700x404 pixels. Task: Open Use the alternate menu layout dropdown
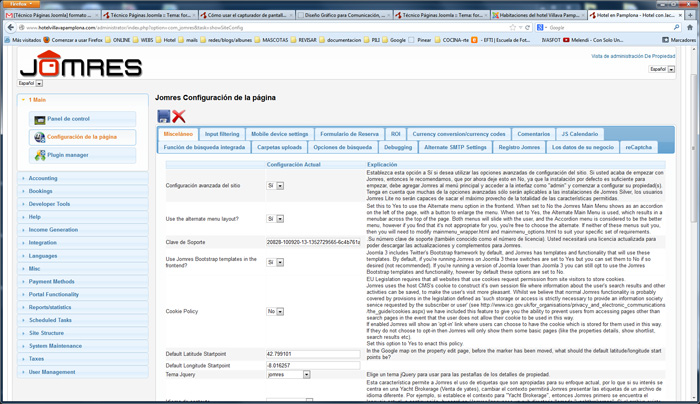pyautogui.click(x=275, y=219)
